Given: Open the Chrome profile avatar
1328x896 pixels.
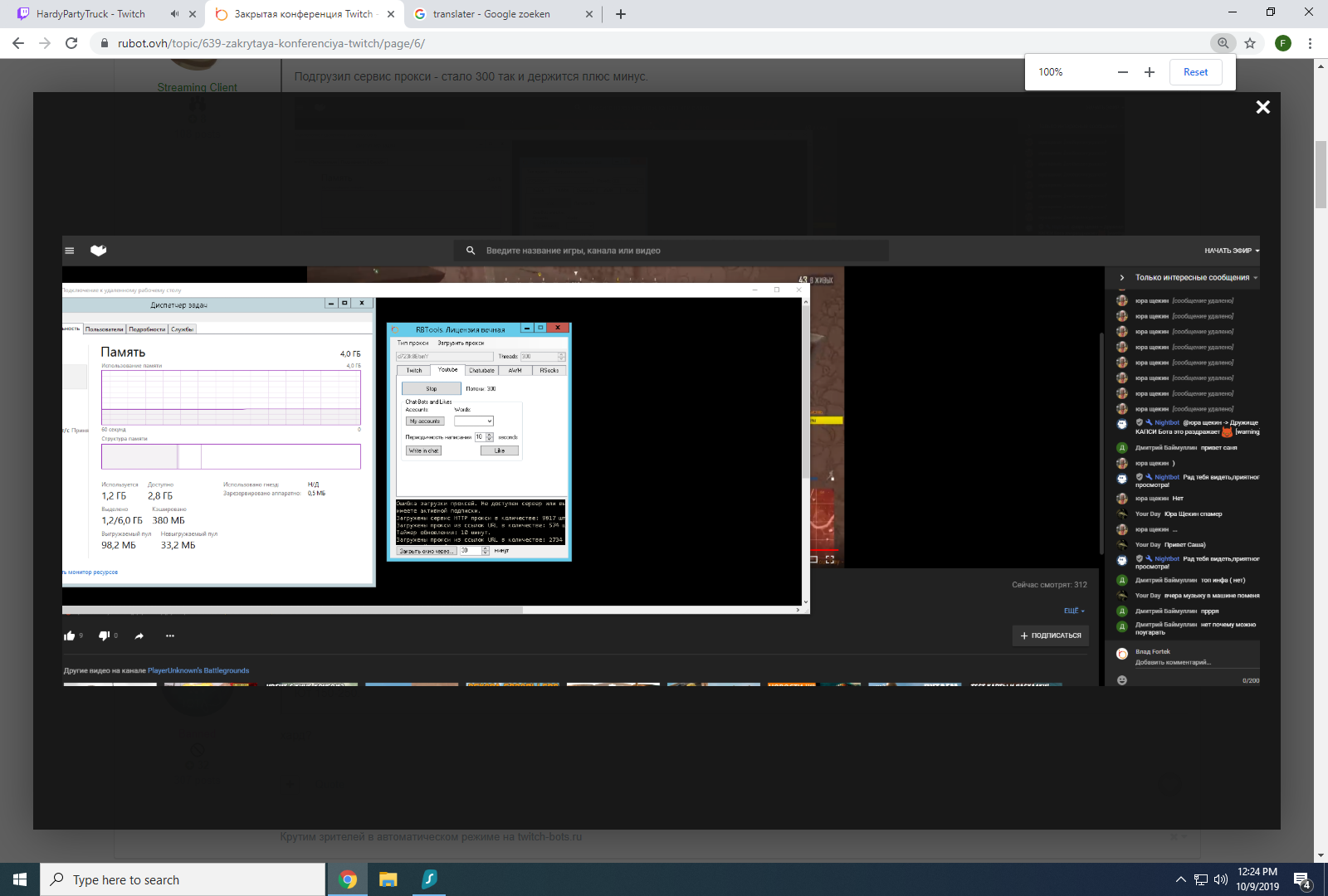Looking at the screenshot, I should tap(1282, 43).
